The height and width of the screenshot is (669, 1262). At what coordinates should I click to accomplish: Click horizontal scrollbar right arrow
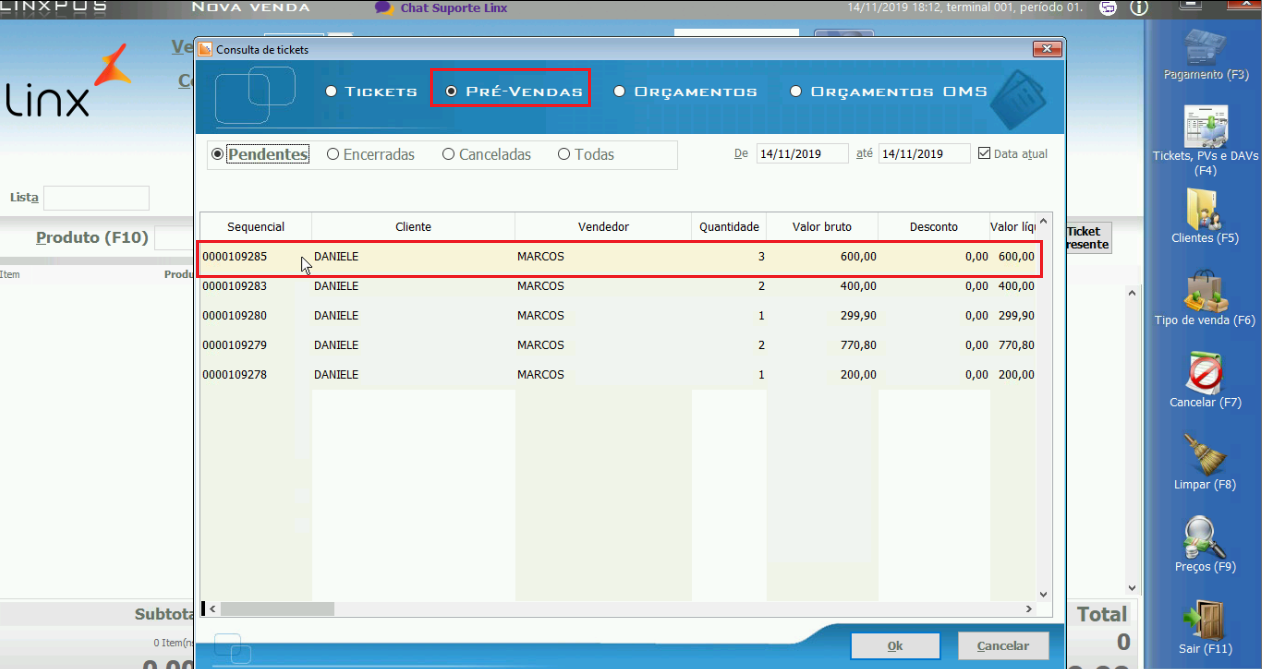tap(1029, 608)
